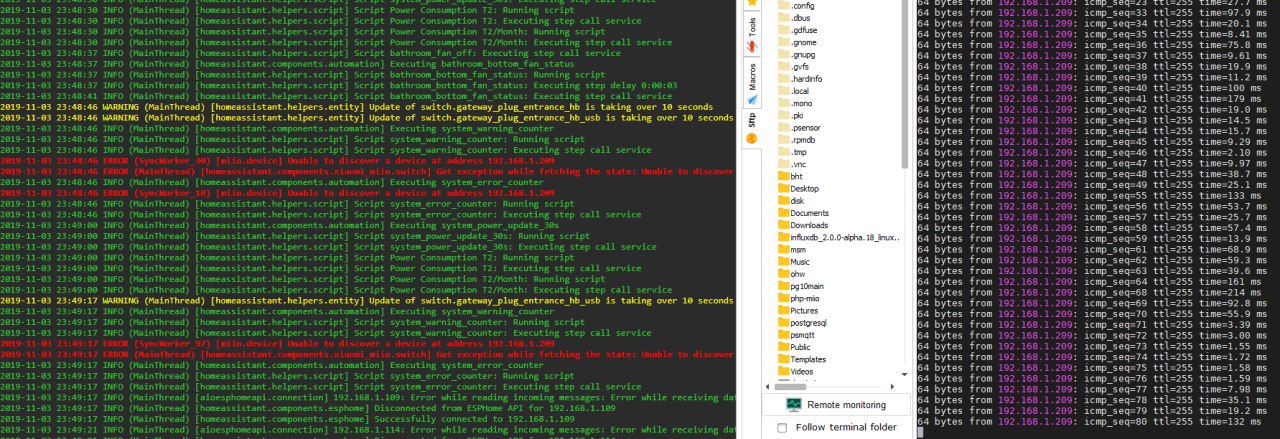Select the .gnome folder

coord(797,43)
